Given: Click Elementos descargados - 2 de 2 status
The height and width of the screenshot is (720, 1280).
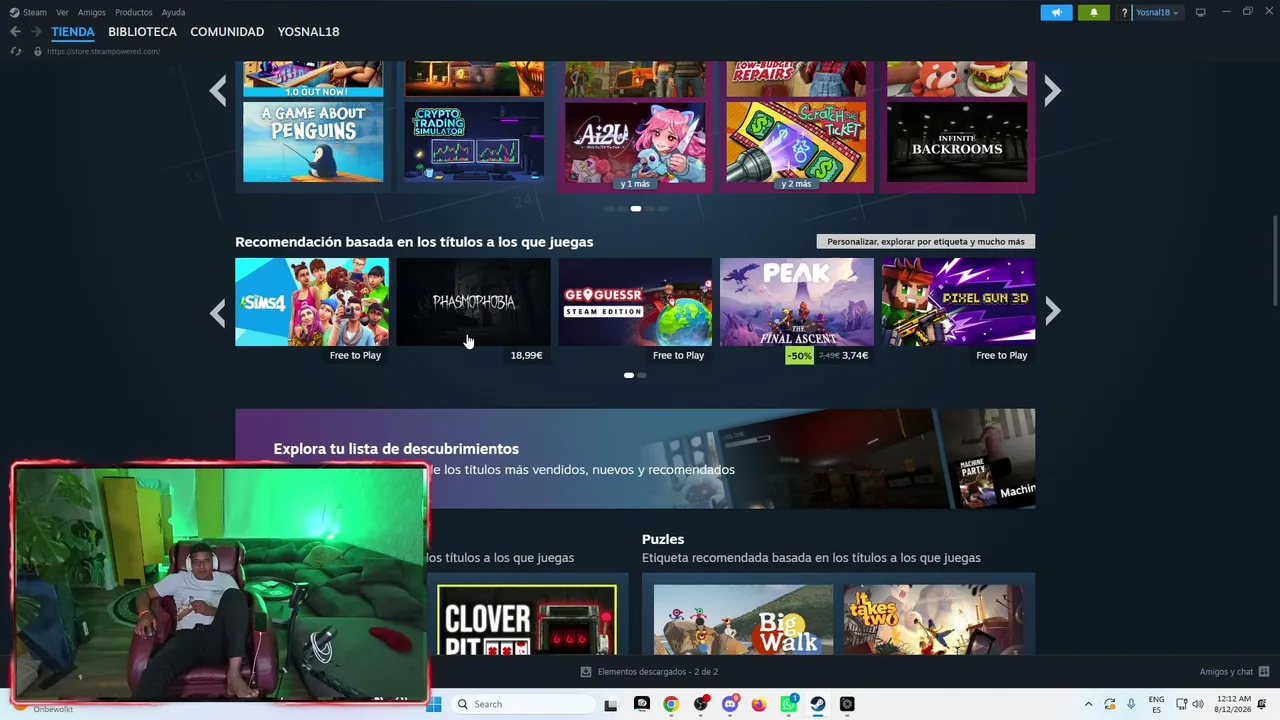Looking at the screenshot, I should click(657, 672).
